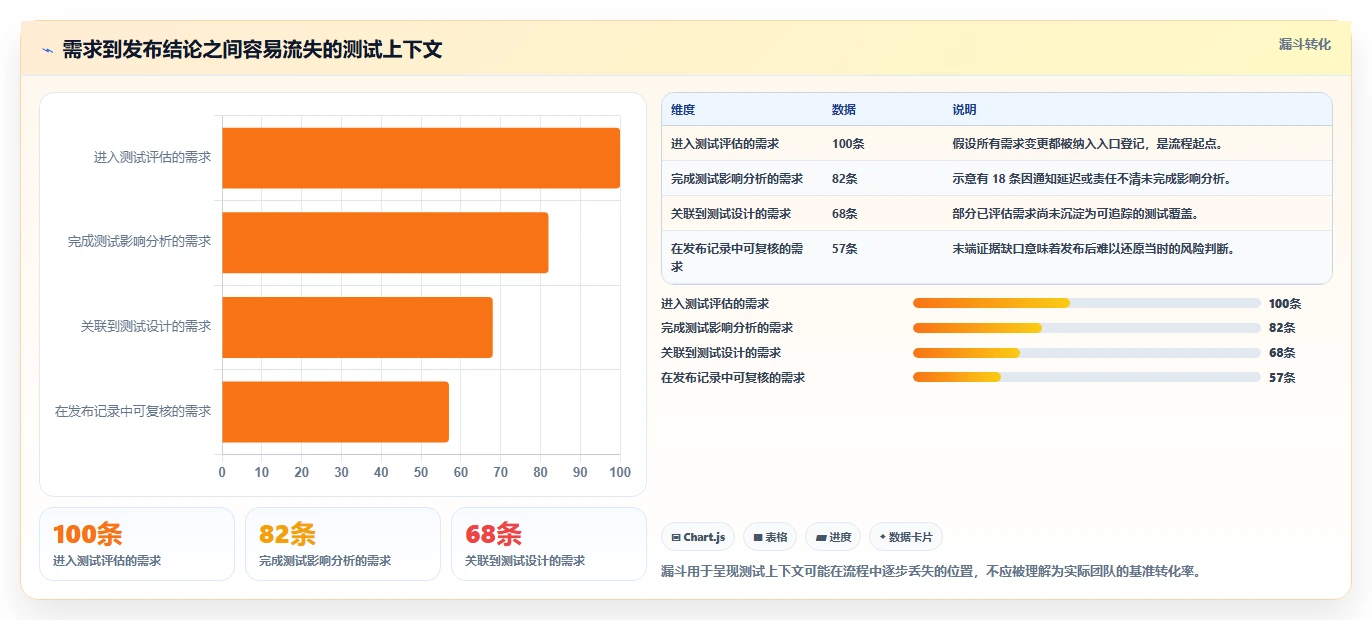The width and height of the screenshot is (1372, 620).
Task: Click 进入测试评估的需求 y-axis label in chart
Action: [152, 158]
